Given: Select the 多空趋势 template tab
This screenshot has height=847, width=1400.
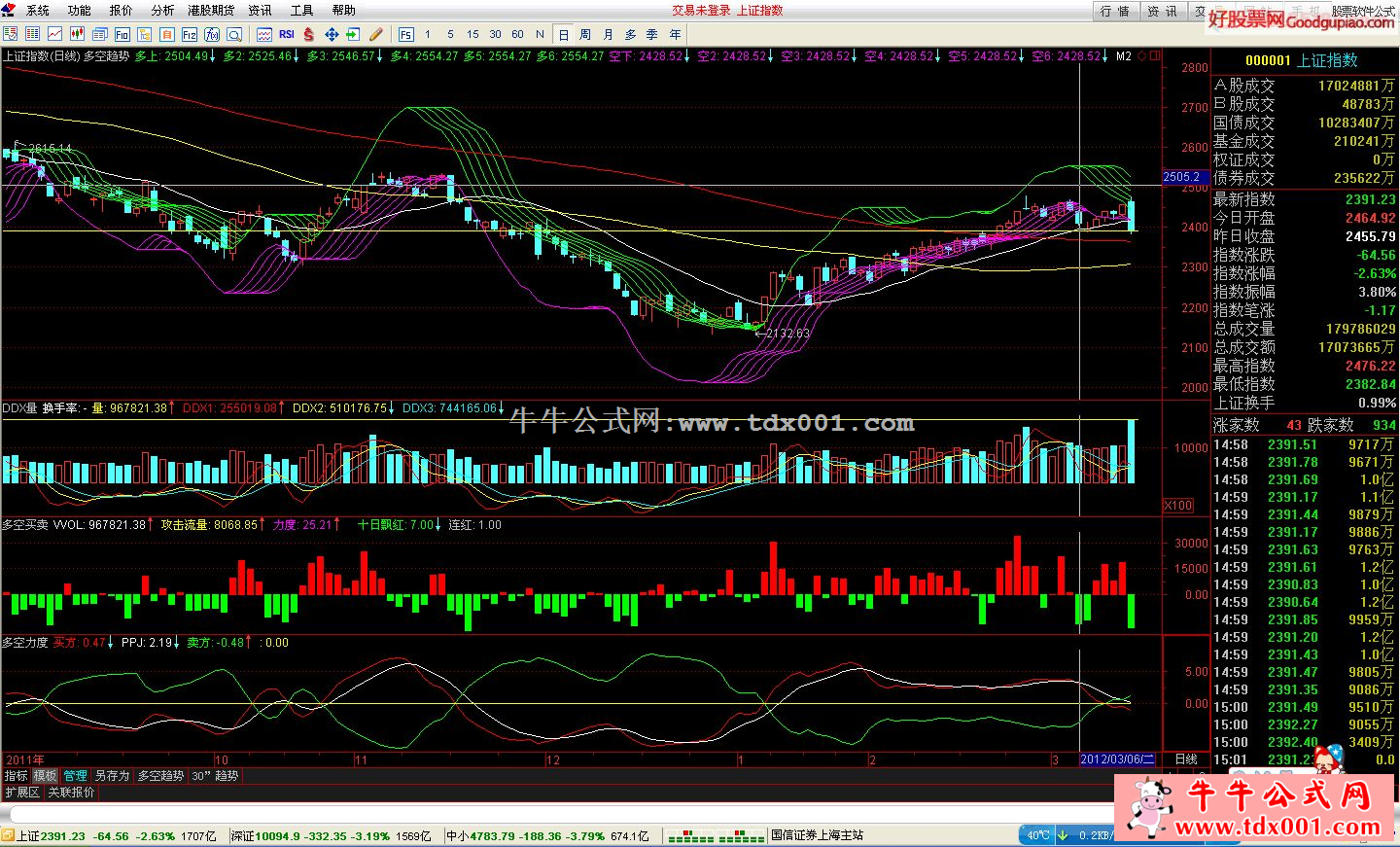Looking at the screenshot, I should [160, 776].
